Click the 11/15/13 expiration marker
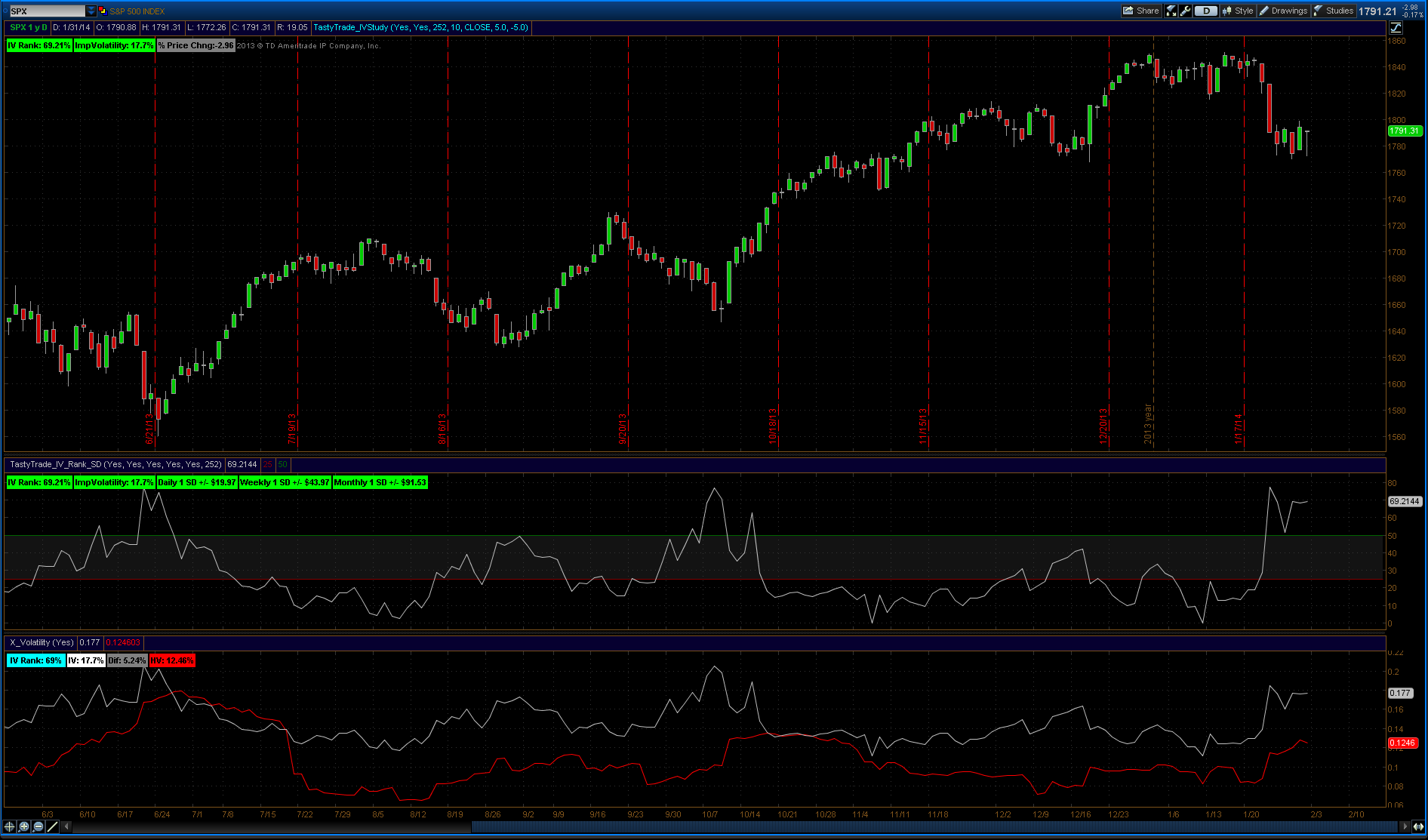This screenshot has height=840, width=1428. [923, 426]
